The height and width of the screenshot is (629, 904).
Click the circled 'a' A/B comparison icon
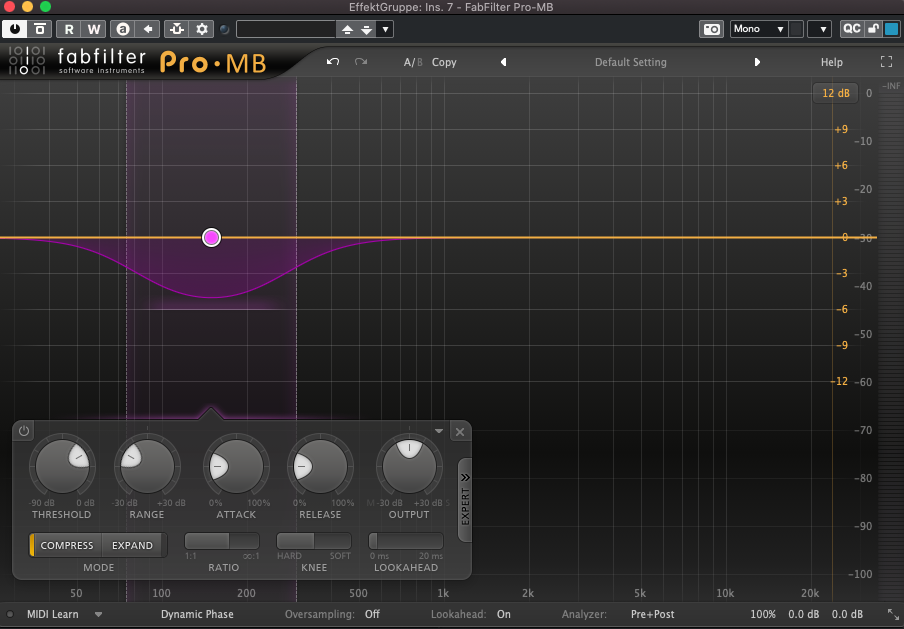(123, 29)
